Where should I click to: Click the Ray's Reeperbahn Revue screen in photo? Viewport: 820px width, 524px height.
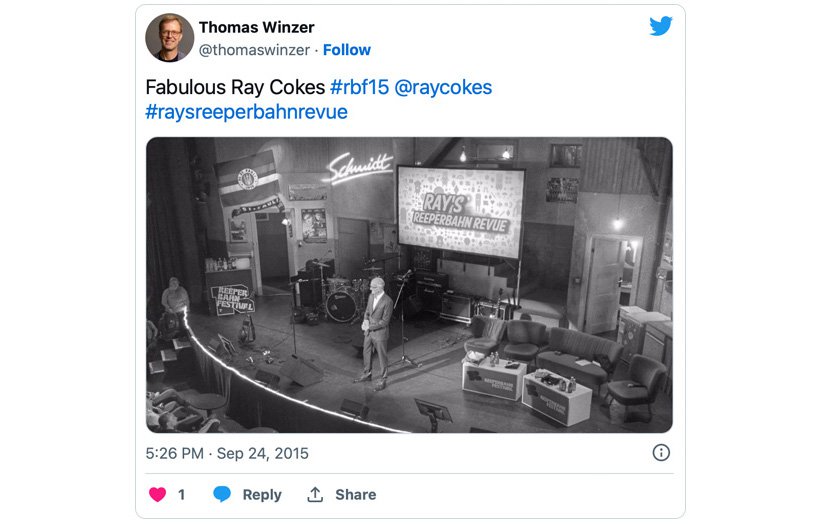click(x=461, y=212)
